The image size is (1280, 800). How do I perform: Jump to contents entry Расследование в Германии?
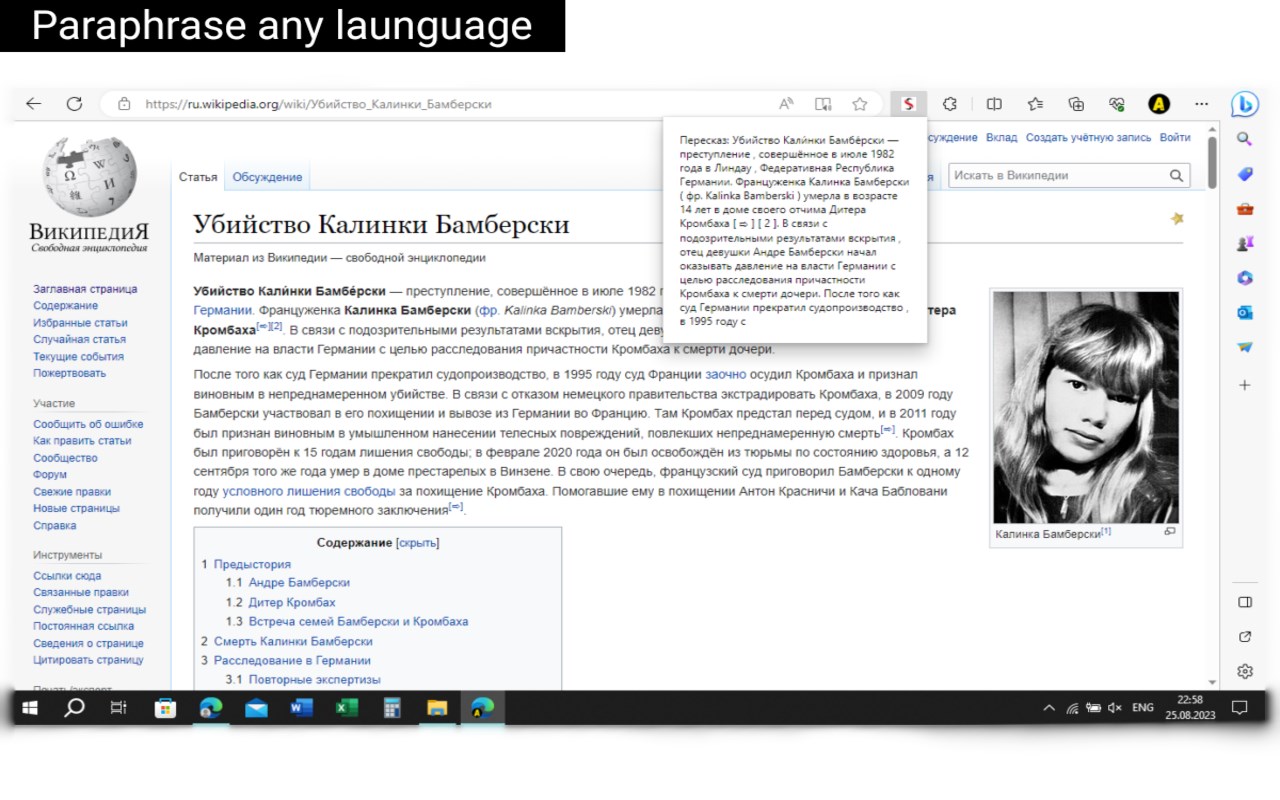coord(292,660)
